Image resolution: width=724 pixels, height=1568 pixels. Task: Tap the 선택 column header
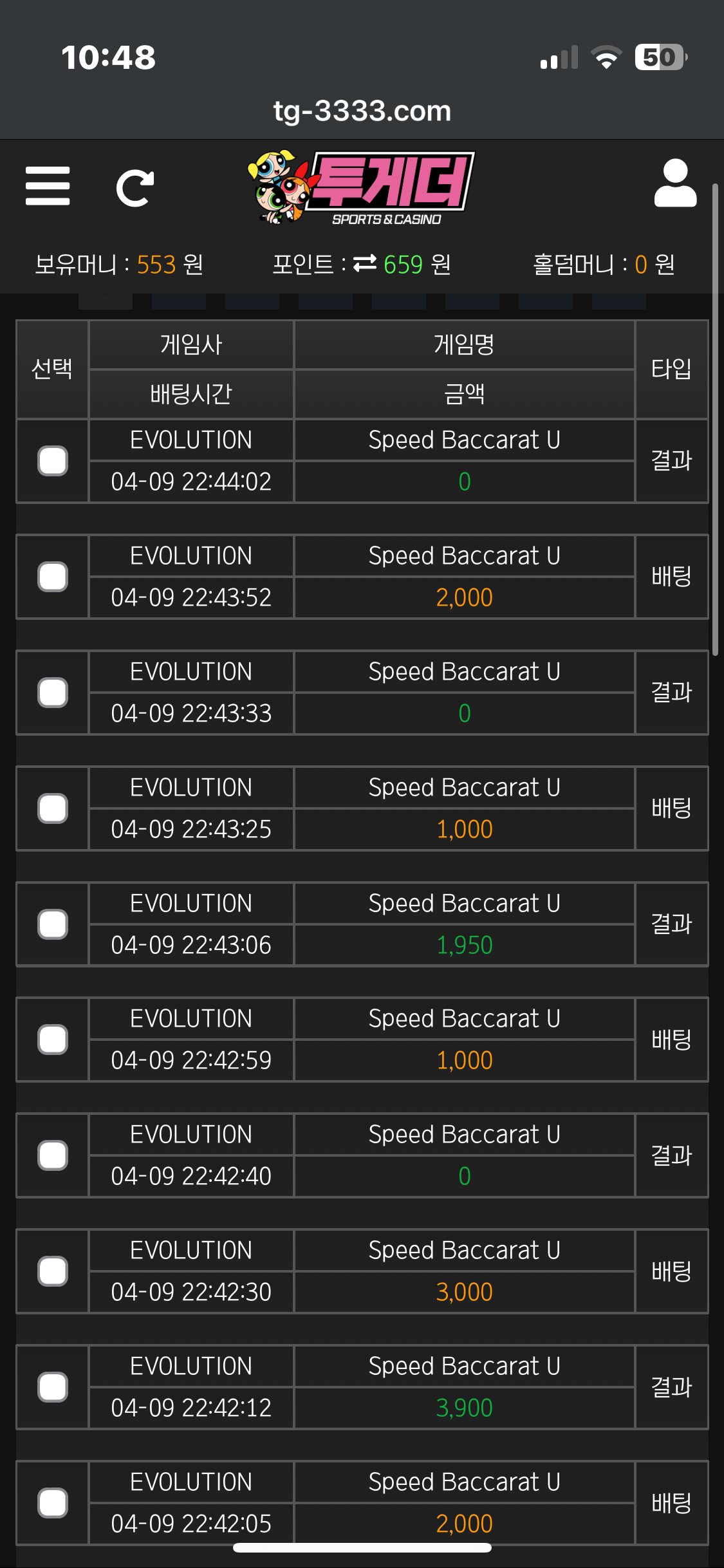click(52, 369)
